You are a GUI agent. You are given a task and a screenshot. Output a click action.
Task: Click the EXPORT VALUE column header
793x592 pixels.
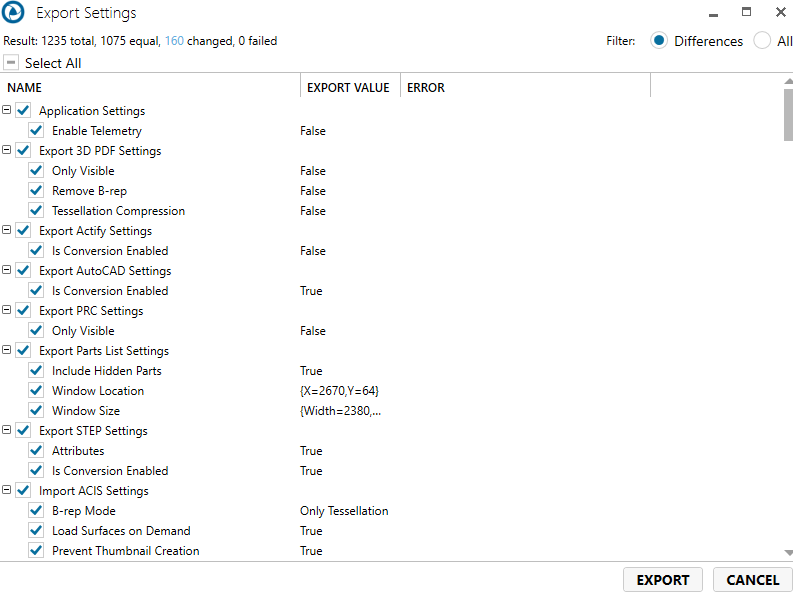coord(348,88)
